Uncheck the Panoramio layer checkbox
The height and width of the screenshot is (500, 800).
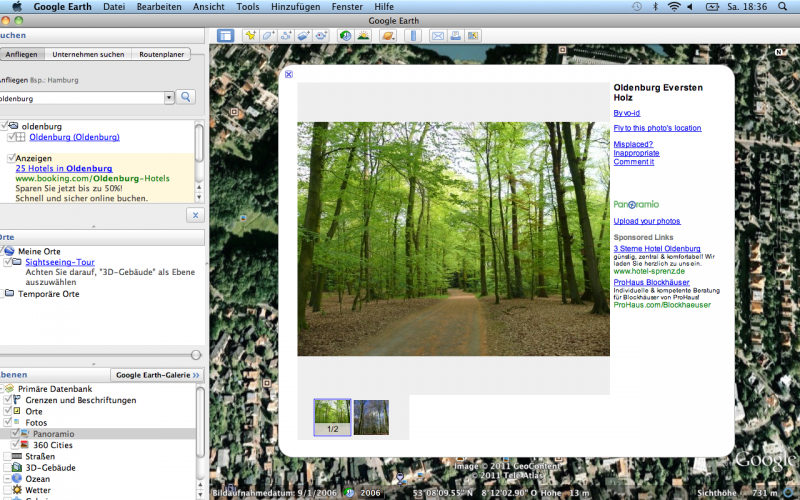15,434
